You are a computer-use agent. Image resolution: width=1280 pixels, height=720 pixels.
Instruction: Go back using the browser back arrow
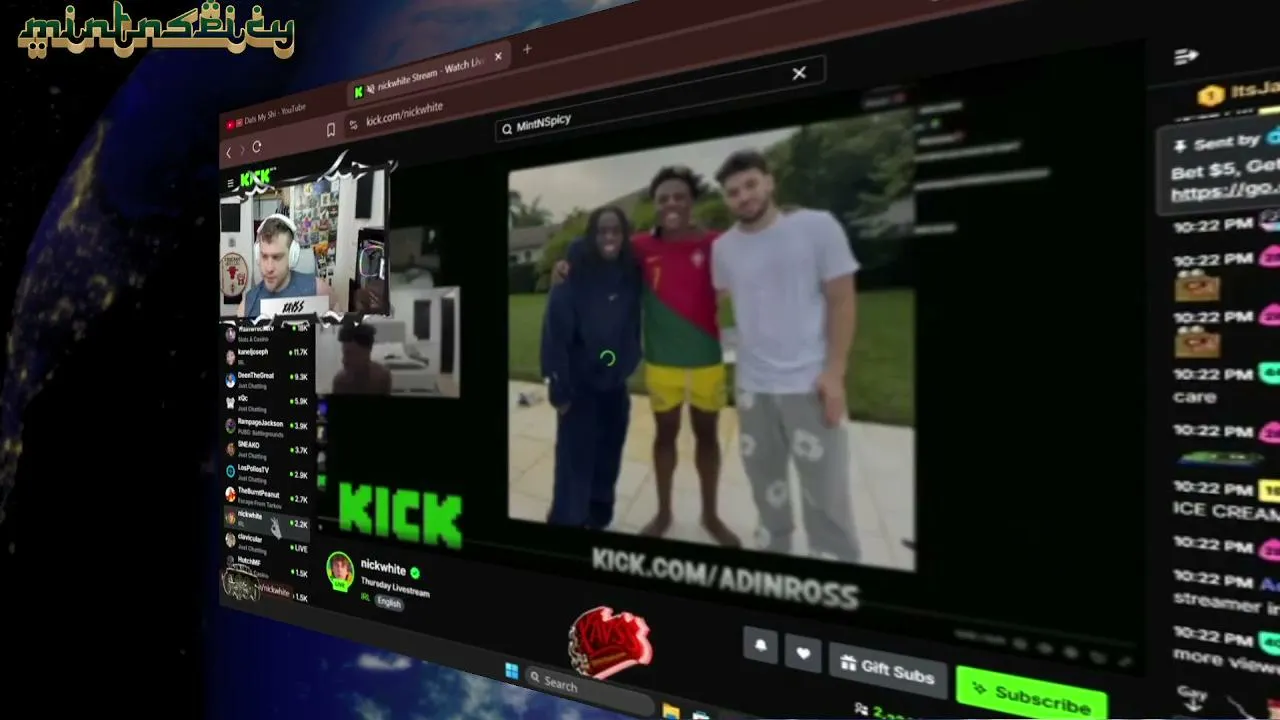[229, 152]
